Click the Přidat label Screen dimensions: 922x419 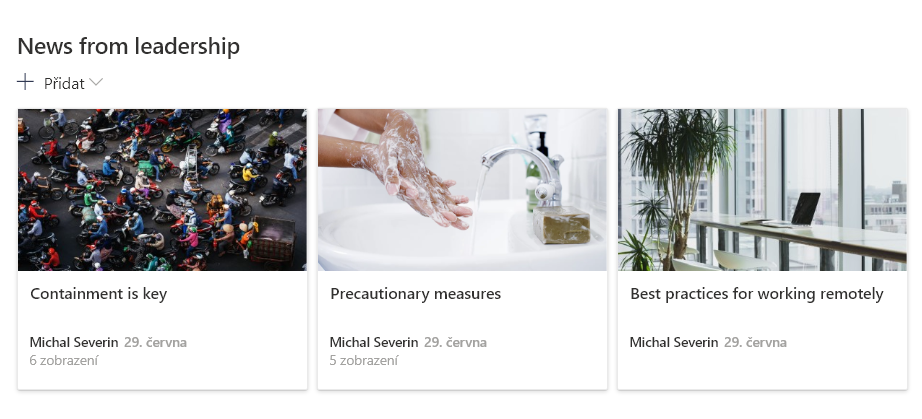point(64,84)
